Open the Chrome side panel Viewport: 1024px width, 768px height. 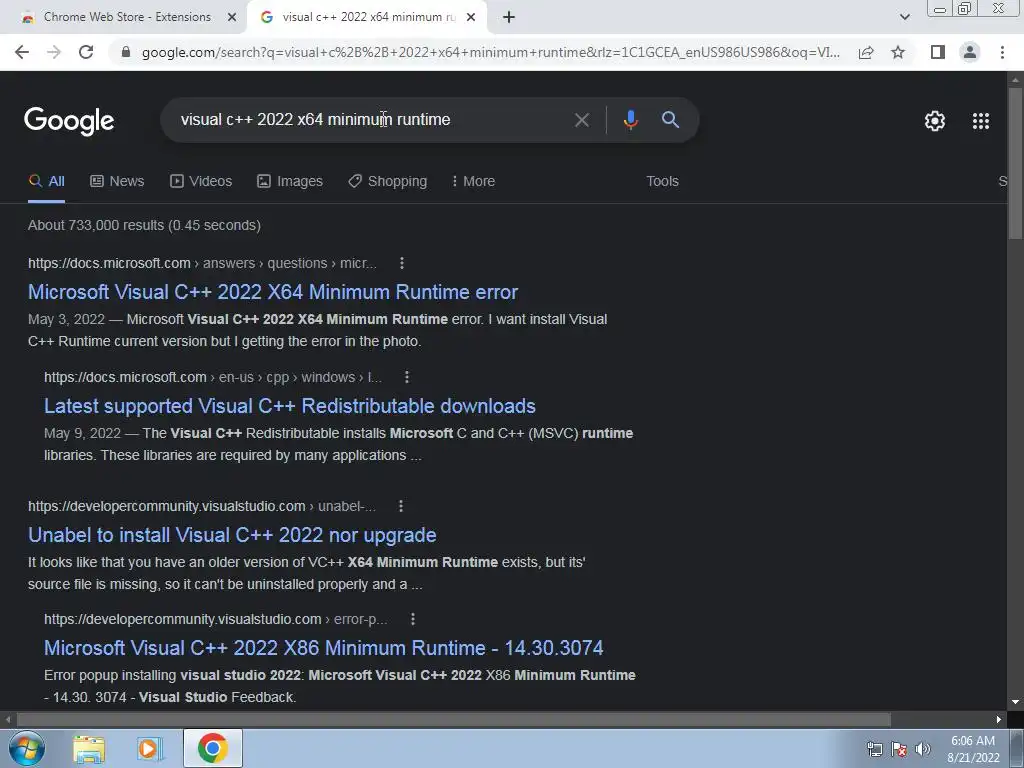pos(938,52)
